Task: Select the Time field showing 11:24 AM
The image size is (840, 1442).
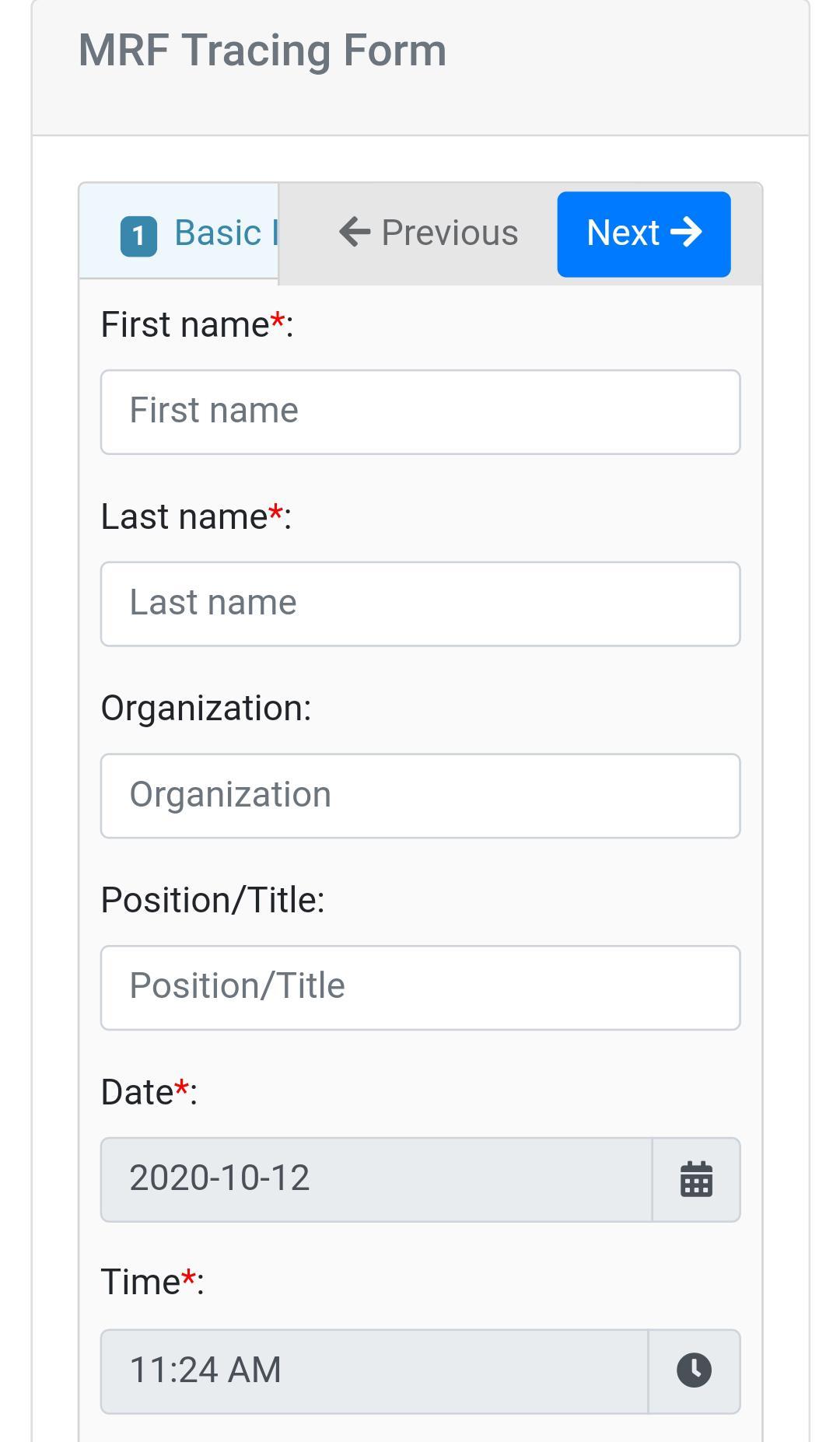Action: point(375,1370)
